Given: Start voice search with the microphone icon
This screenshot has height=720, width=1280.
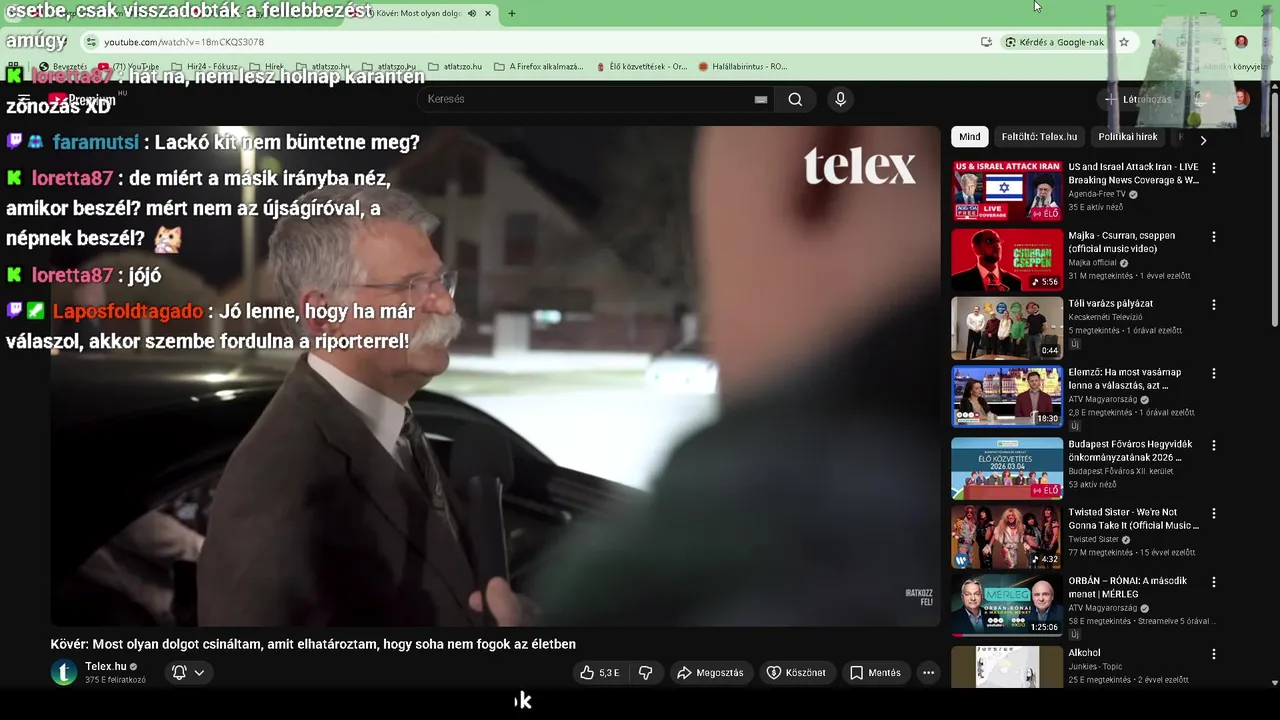Looking at the screenshot, I should pyautogui.click(x=840, y=99).
